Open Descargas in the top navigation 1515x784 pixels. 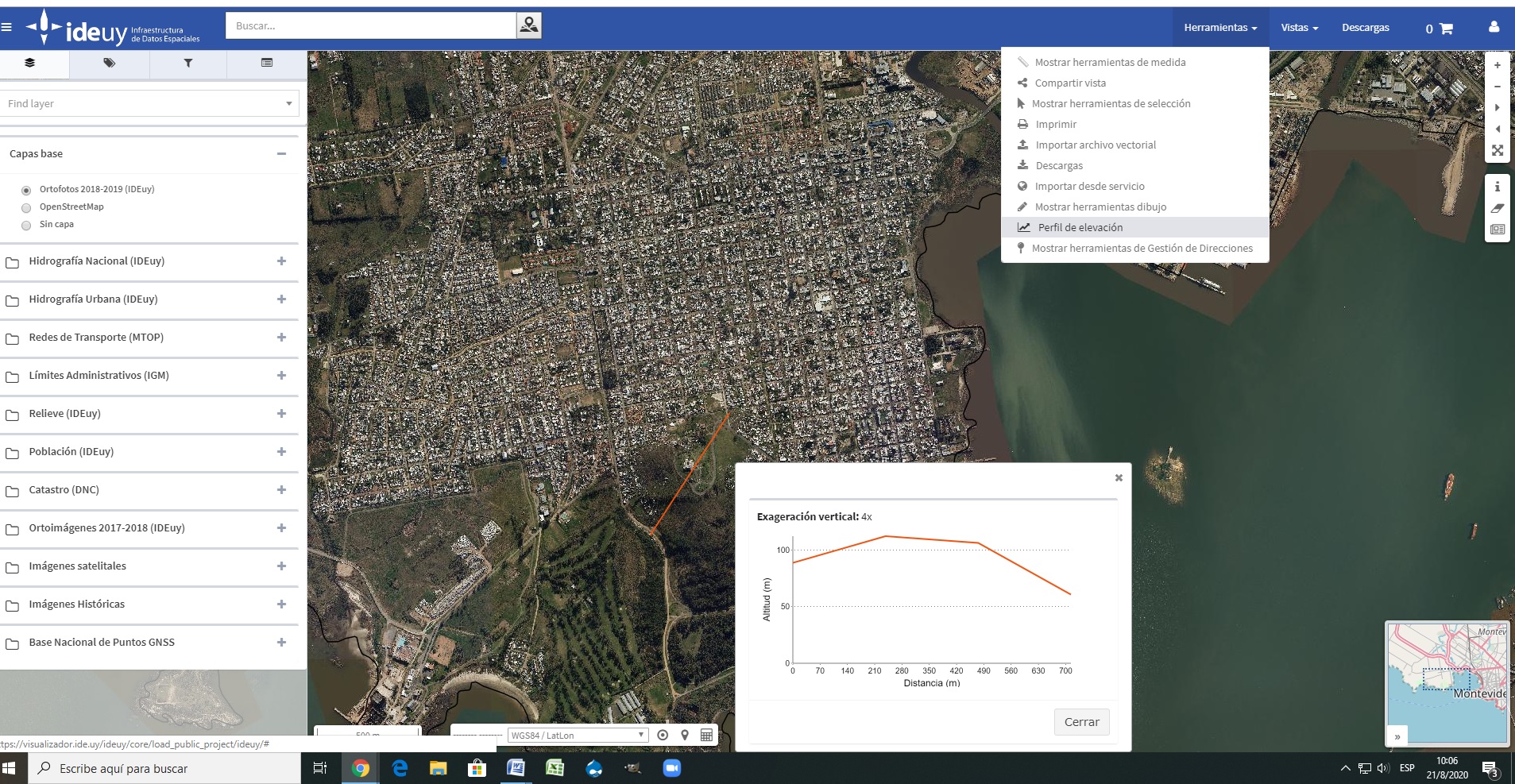coord(1365,27)
